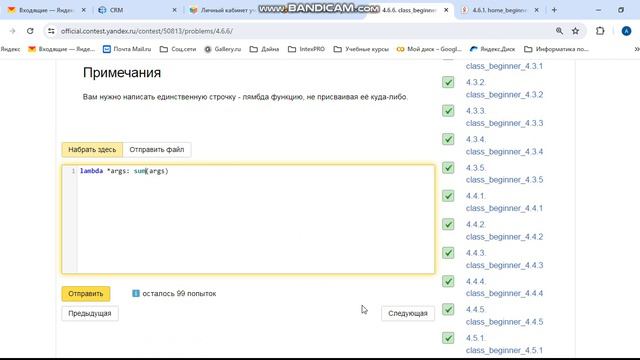Open problem class_beginner_4.4.1
The image size is (640, 360).
(504, 202)
